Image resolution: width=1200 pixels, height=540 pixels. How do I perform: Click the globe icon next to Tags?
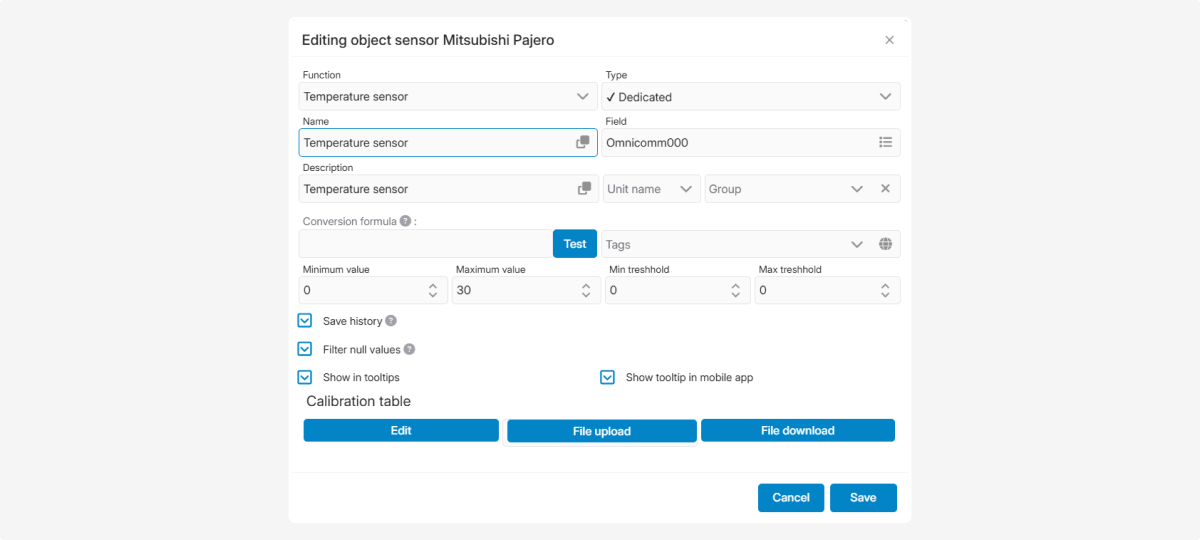click(x=885, y=244)
